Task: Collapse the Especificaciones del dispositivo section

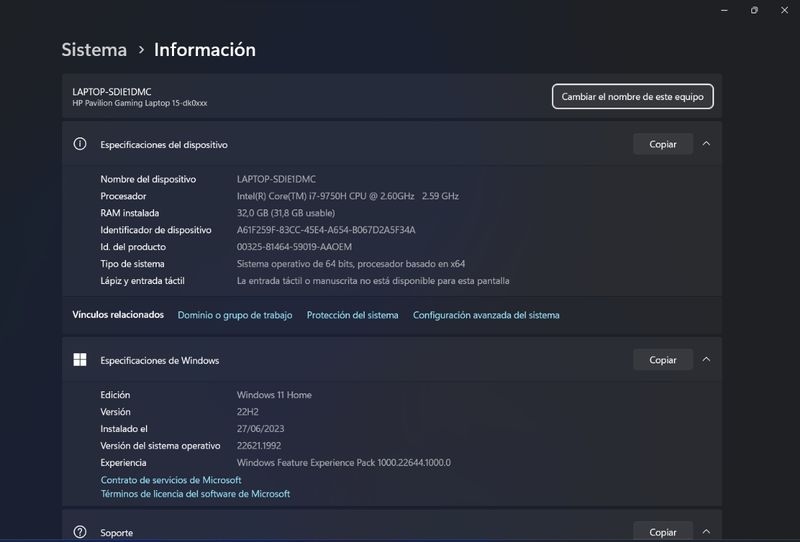Action: tap(706, 144)
